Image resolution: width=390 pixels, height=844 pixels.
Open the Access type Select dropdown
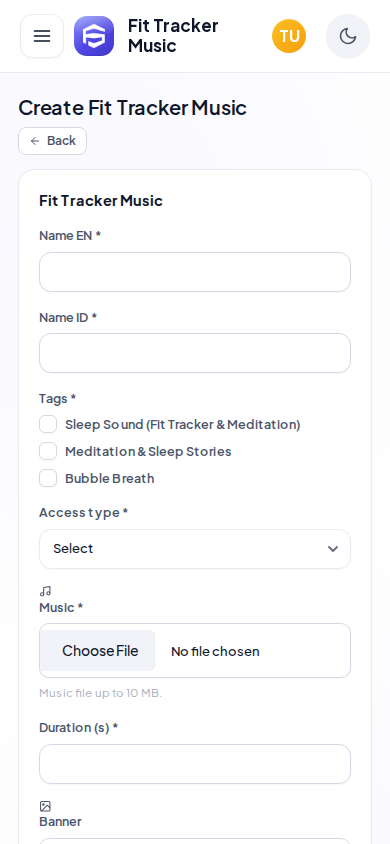coord(195,549)
